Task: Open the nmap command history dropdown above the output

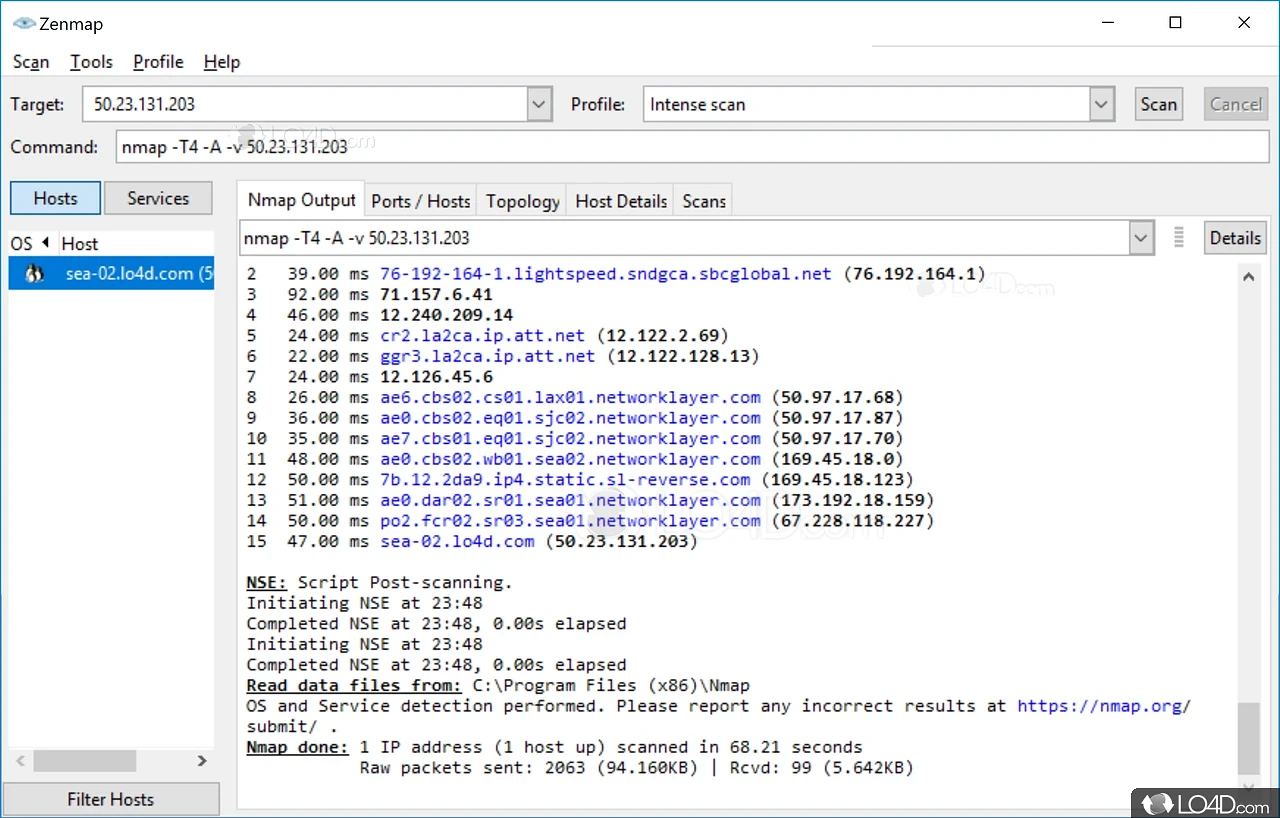Action: [x=1140, y=237]
